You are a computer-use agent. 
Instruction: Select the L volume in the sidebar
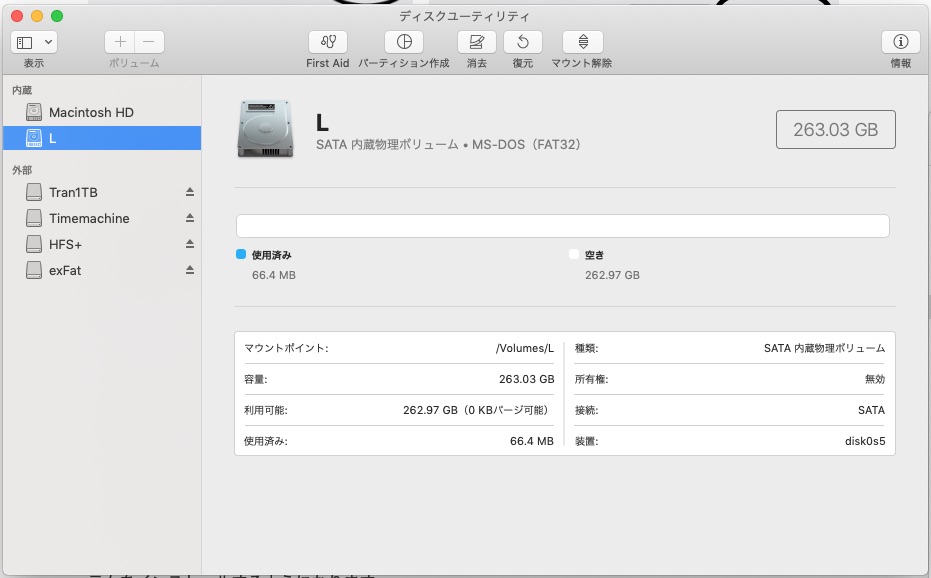(102, 138)
